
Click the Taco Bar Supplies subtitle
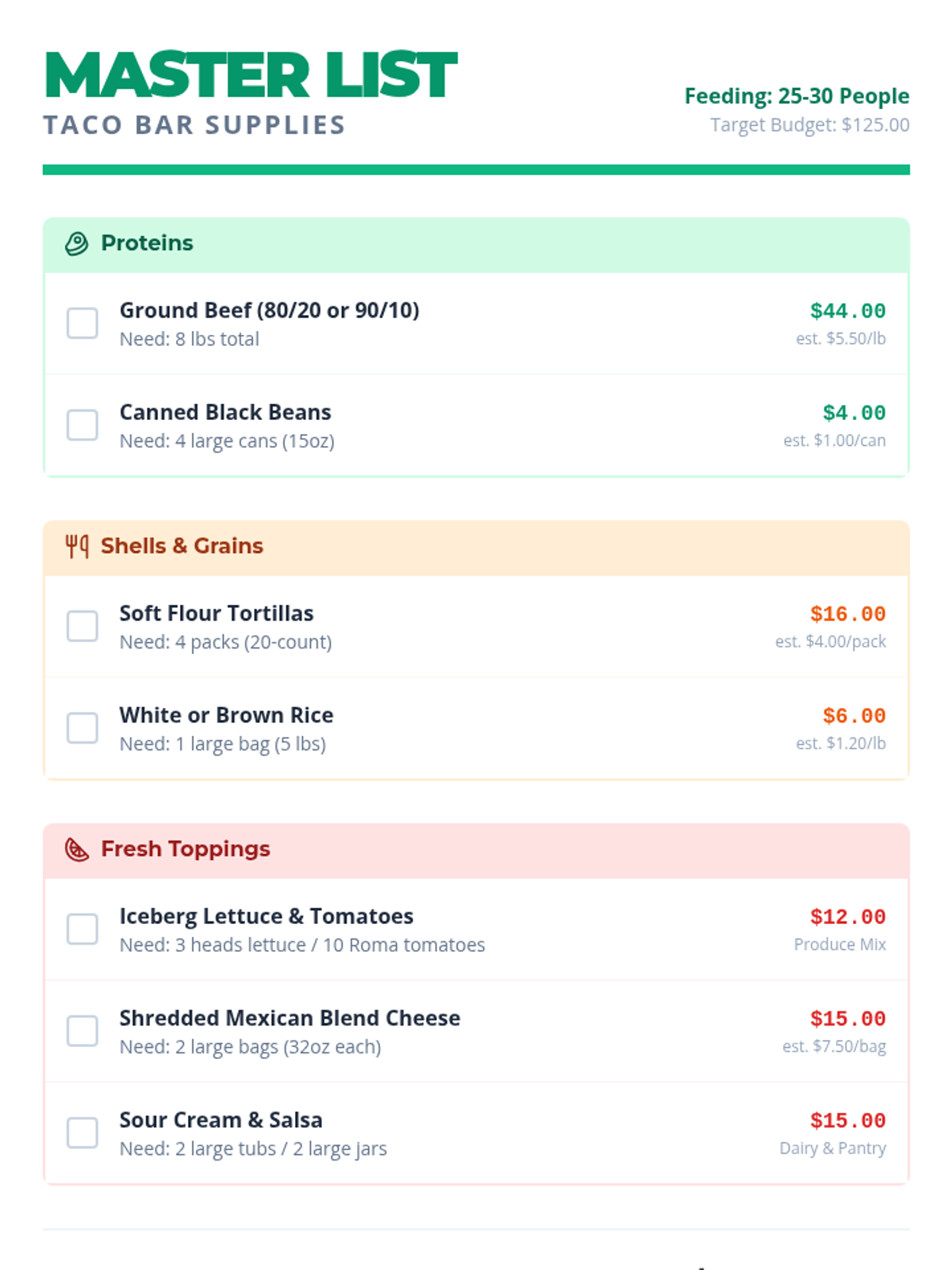(x=194, y=125)
